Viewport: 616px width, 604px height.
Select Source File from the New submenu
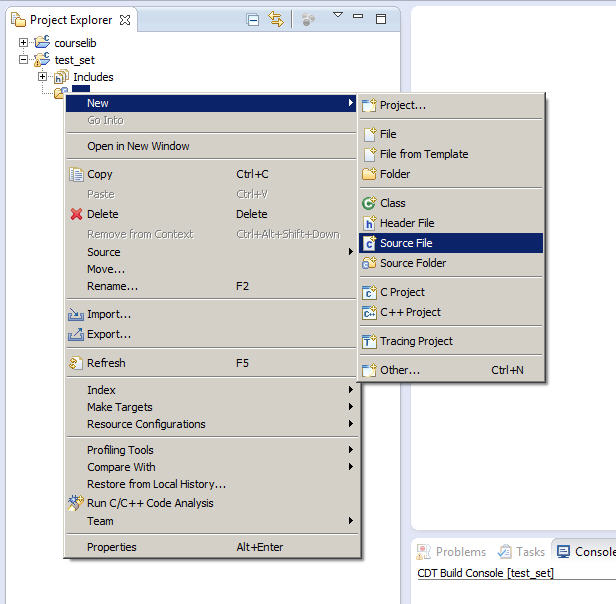[406, 243]
